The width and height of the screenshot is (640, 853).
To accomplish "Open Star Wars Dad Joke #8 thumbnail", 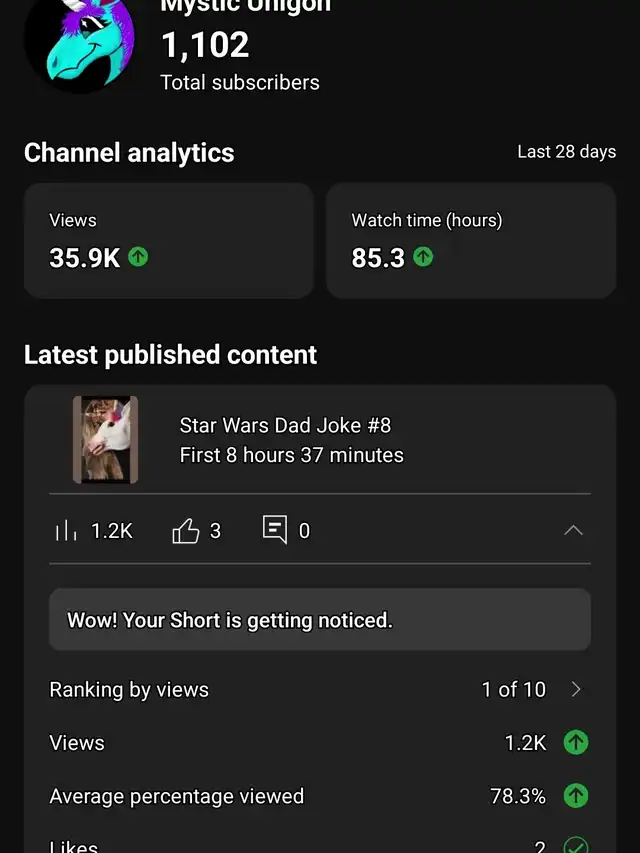I will [x=105, y=440].
